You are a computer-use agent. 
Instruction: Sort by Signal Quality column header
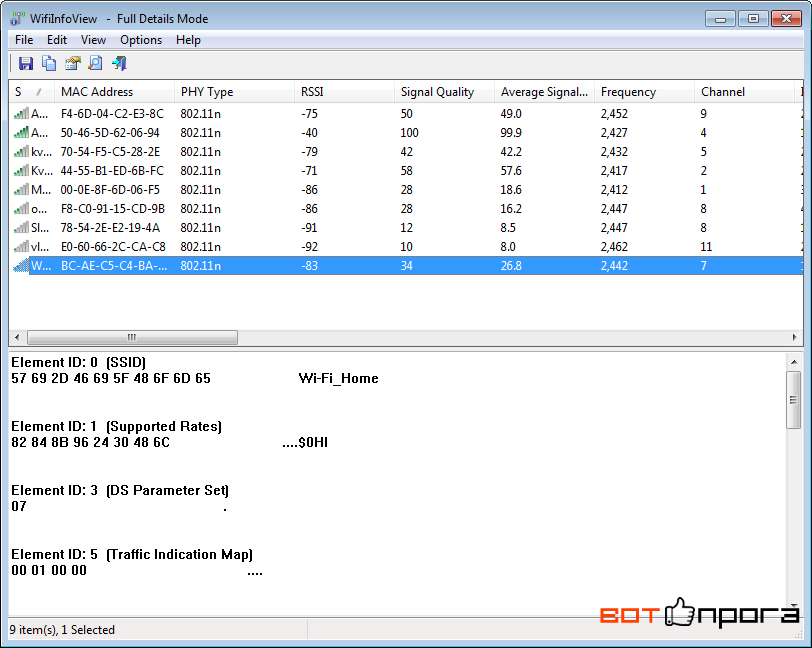click(444, 92)
